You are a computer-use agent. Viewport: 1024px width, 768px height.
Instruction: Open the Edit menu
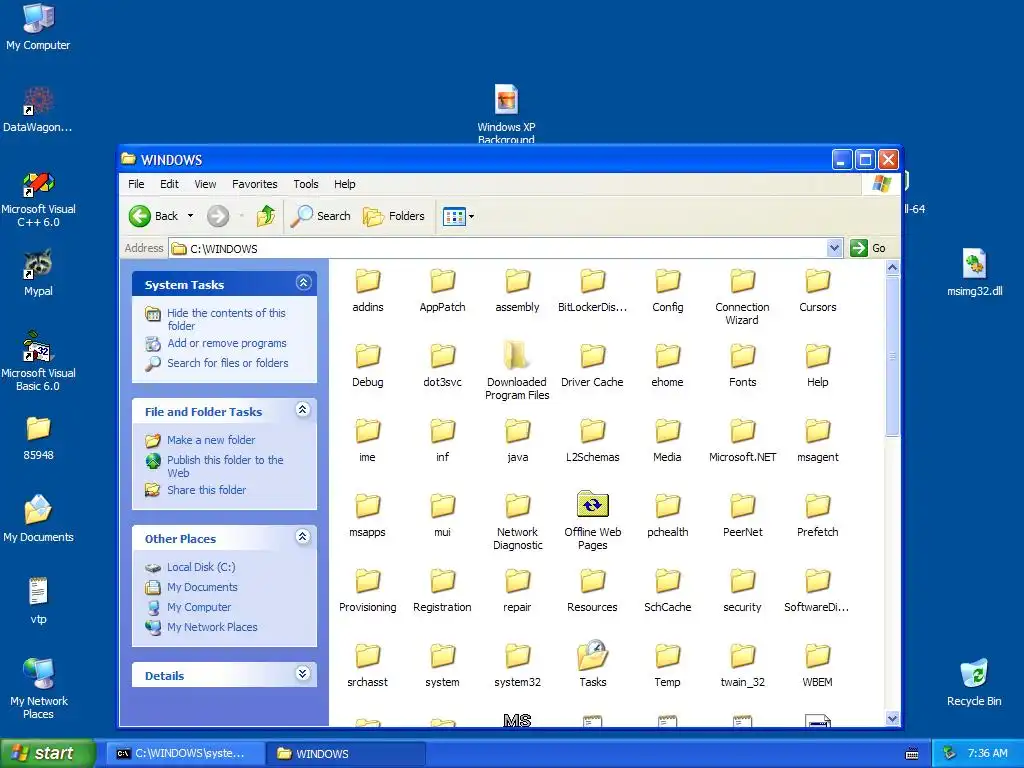pyautogui.click(x=169, y=184)
